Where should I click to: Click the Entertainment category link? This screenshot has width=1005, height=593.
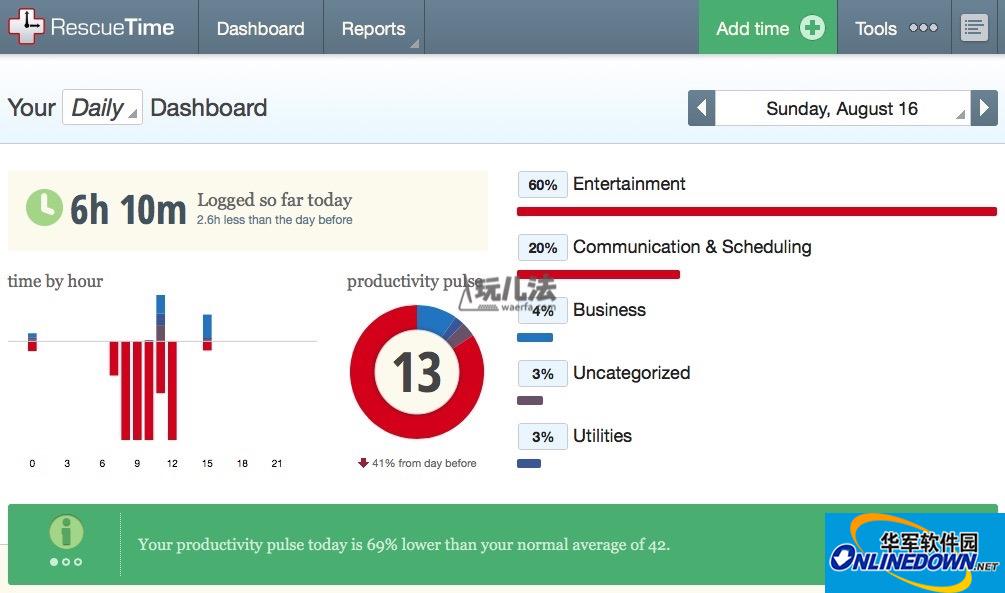click(x=629, y=184)
